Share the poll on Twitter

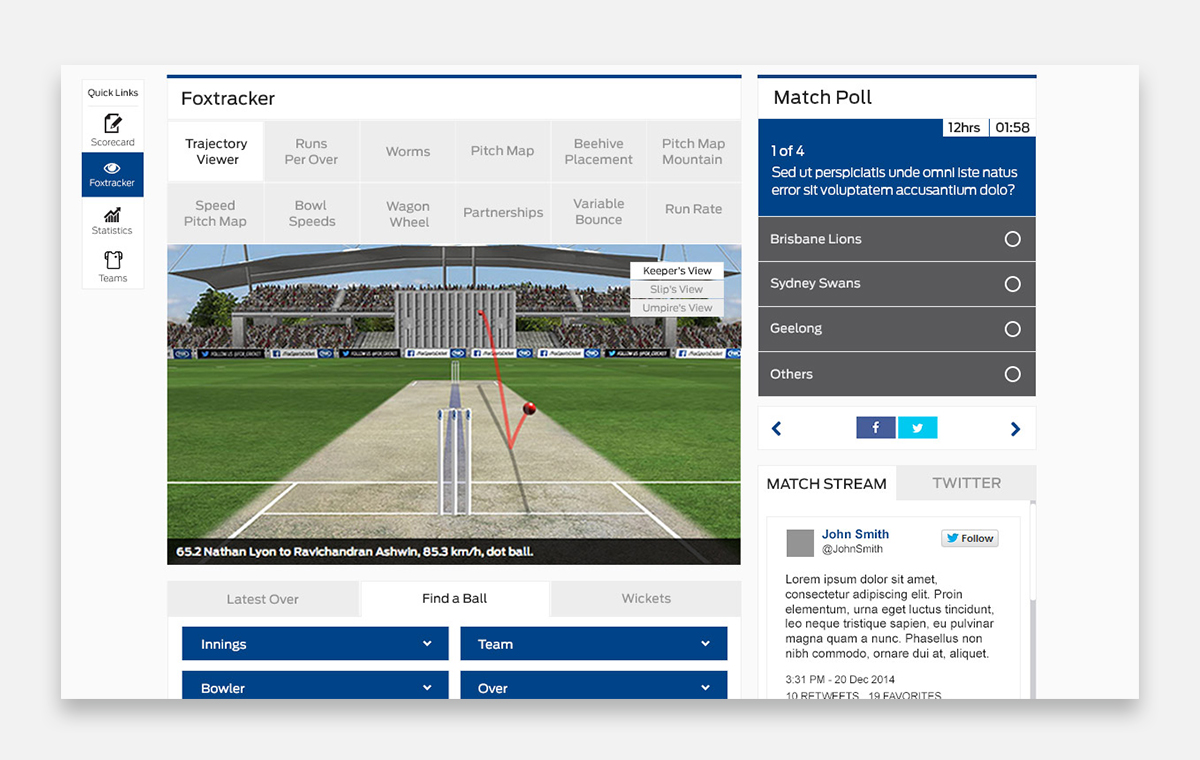coord(918,428)
